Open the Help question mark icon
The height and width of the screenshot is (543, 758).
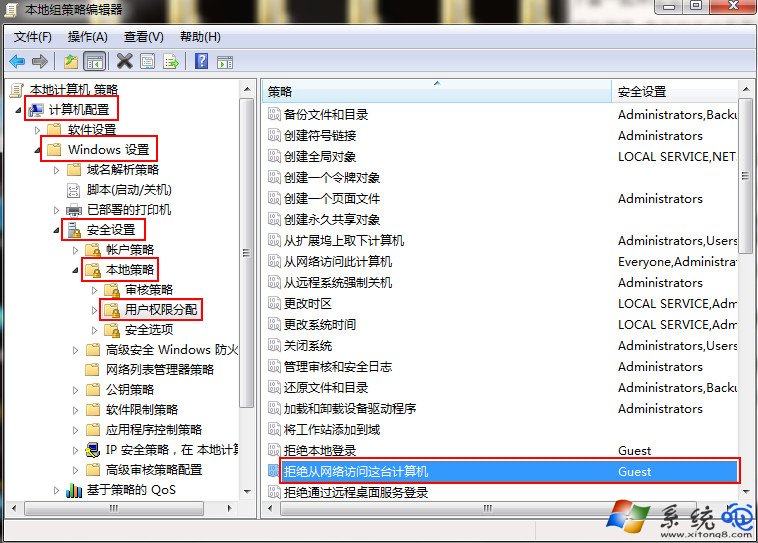tap(201, 61)
